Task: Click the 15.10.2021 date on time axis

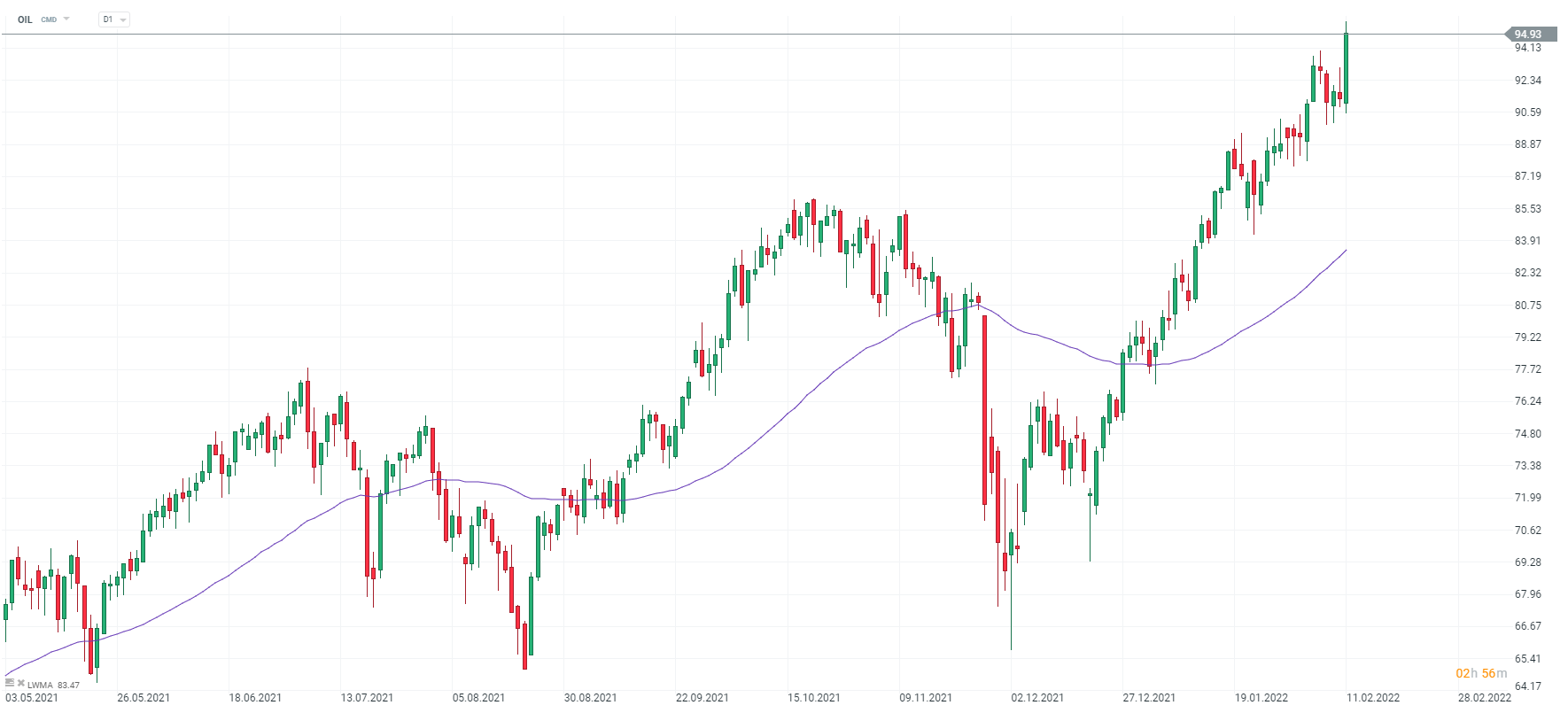Action: (x=814, y=698)
